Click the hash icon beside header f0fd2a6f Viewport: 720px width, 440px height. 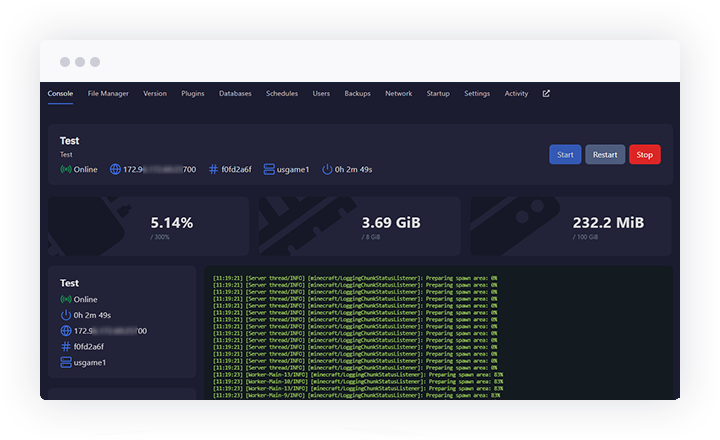pyautogui.click(x=213, y=169)
